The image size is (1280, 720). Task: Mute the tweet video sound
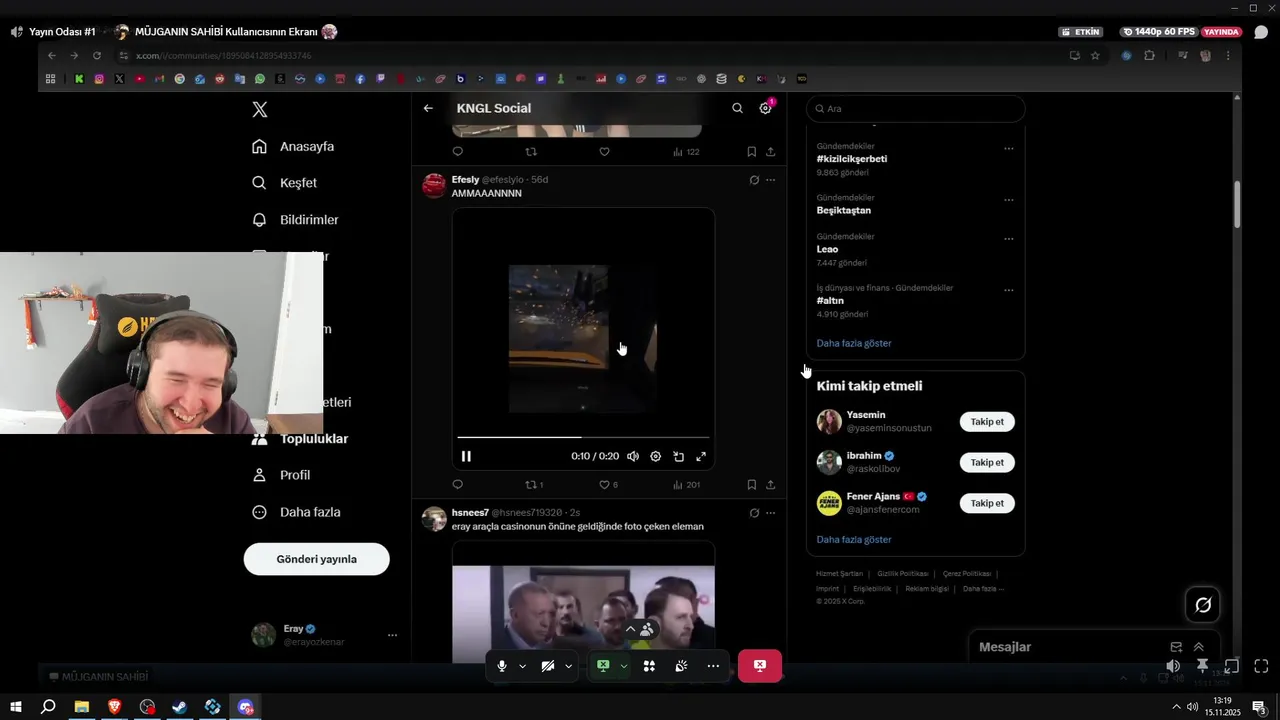(x=633, y=456)
